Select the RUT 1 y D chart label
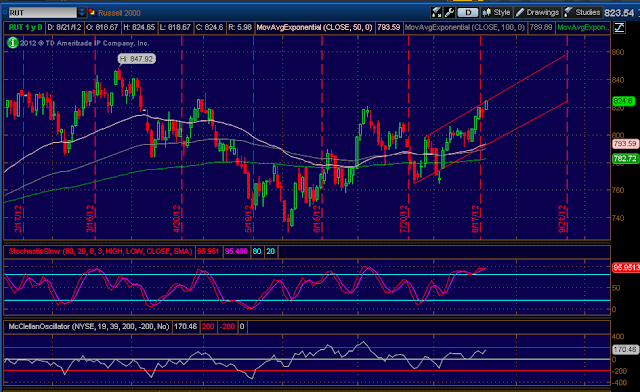This screenshot has height=392, width=640. 25,27
